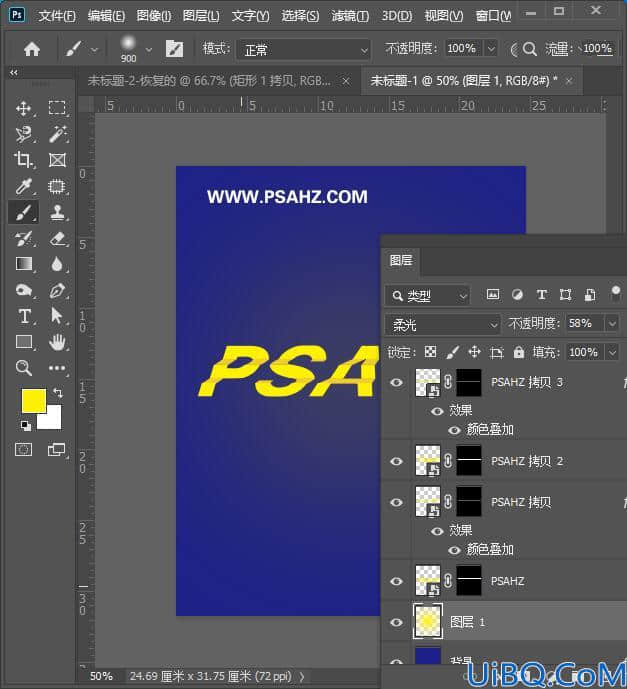
Task: Filter layers by shape layers
Action: click(x=565, y=294)
